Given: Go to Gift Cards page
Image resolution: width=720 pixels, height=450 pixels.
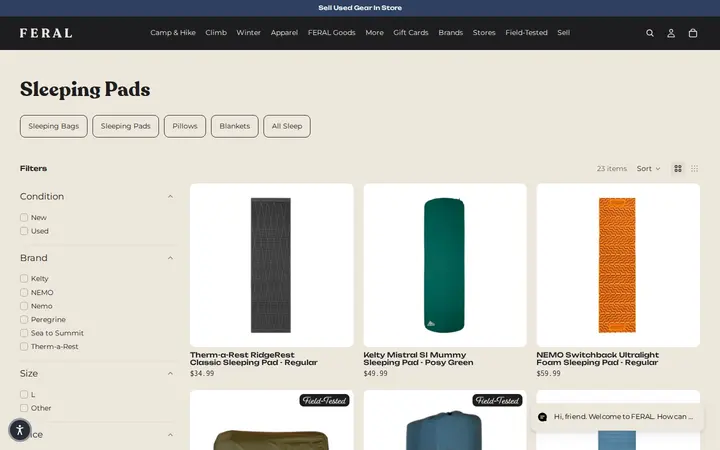Looking at the screenshot, I should (x=411, y=33).
